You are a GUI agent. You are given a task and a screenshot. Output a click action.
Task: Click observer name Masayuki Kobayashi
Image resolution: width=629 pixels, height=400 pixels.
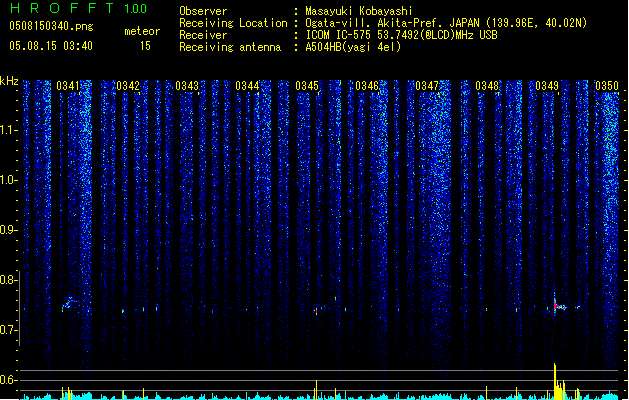coord(359,11)
